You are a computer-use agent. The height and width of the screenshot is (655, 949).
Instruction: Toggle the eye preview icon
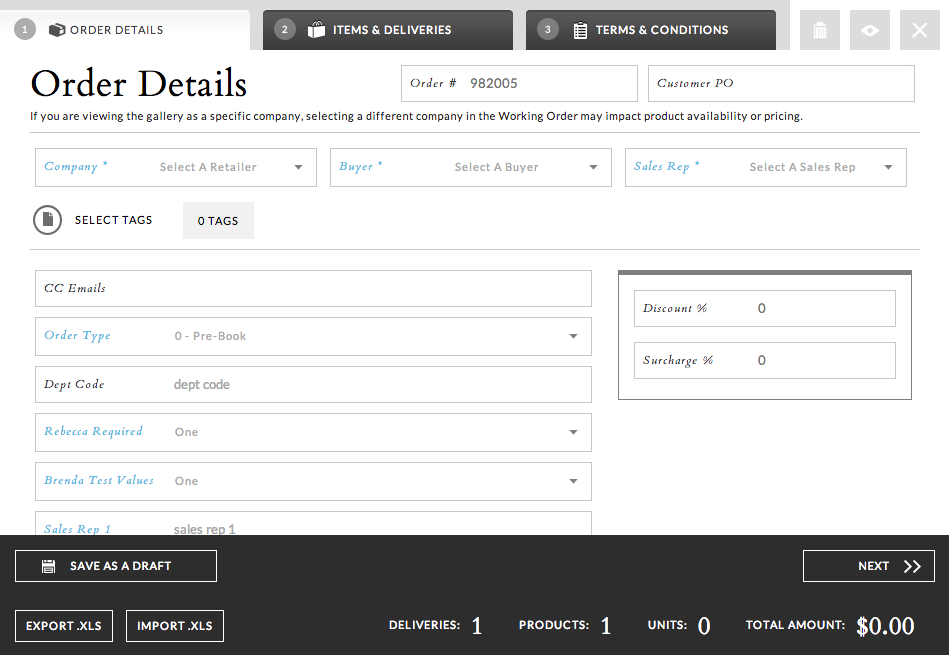pos(870,30)
